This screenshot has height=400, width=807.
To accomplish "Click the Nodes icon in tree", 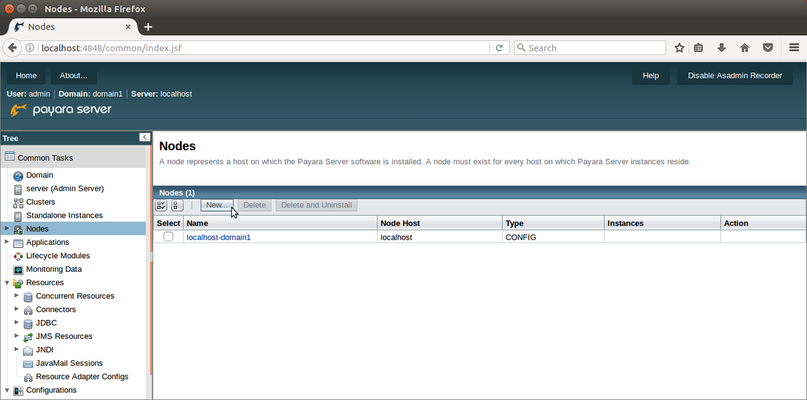I will (x=18, y=230).
